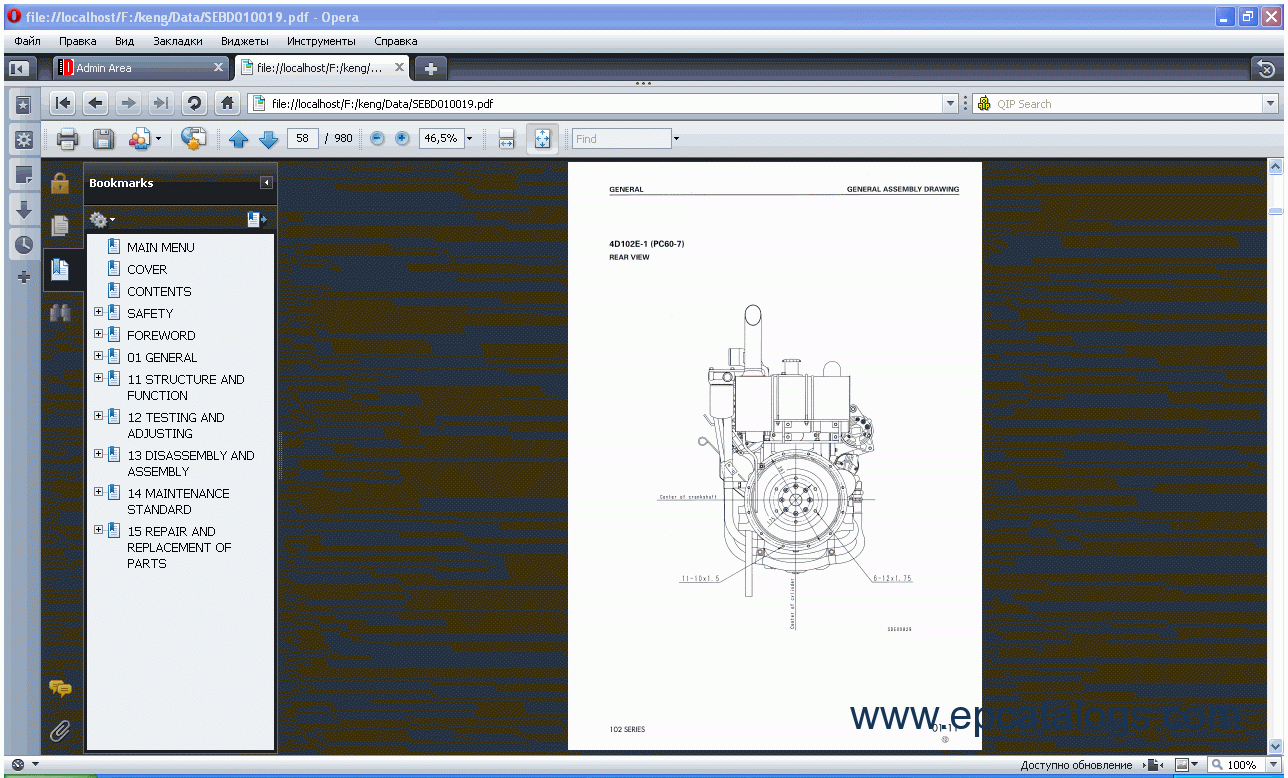This screenshot has height=778, width=1288.
Task: Expand 13 DISASSEMBLY AND ASSEMBLY bookmark
Action: [98, 454]
